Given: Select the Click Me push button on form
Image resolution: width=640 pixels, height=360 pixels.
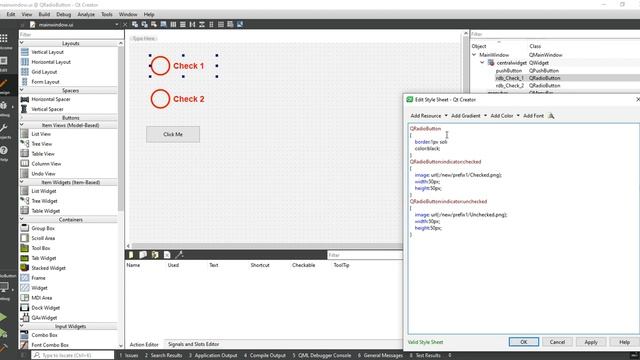Looking at the screenshot, I should pos(173,134).
